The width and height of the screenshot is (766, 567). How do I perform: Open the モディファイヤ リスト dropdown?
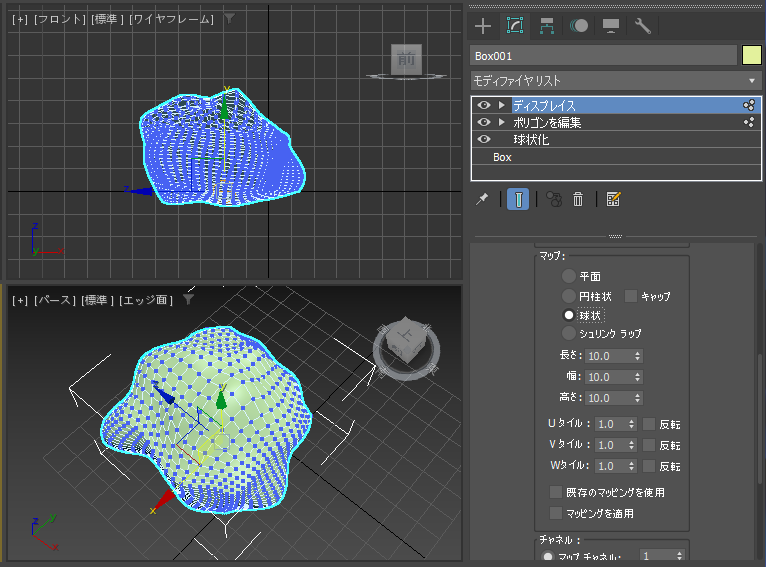[x=616, y=81]
